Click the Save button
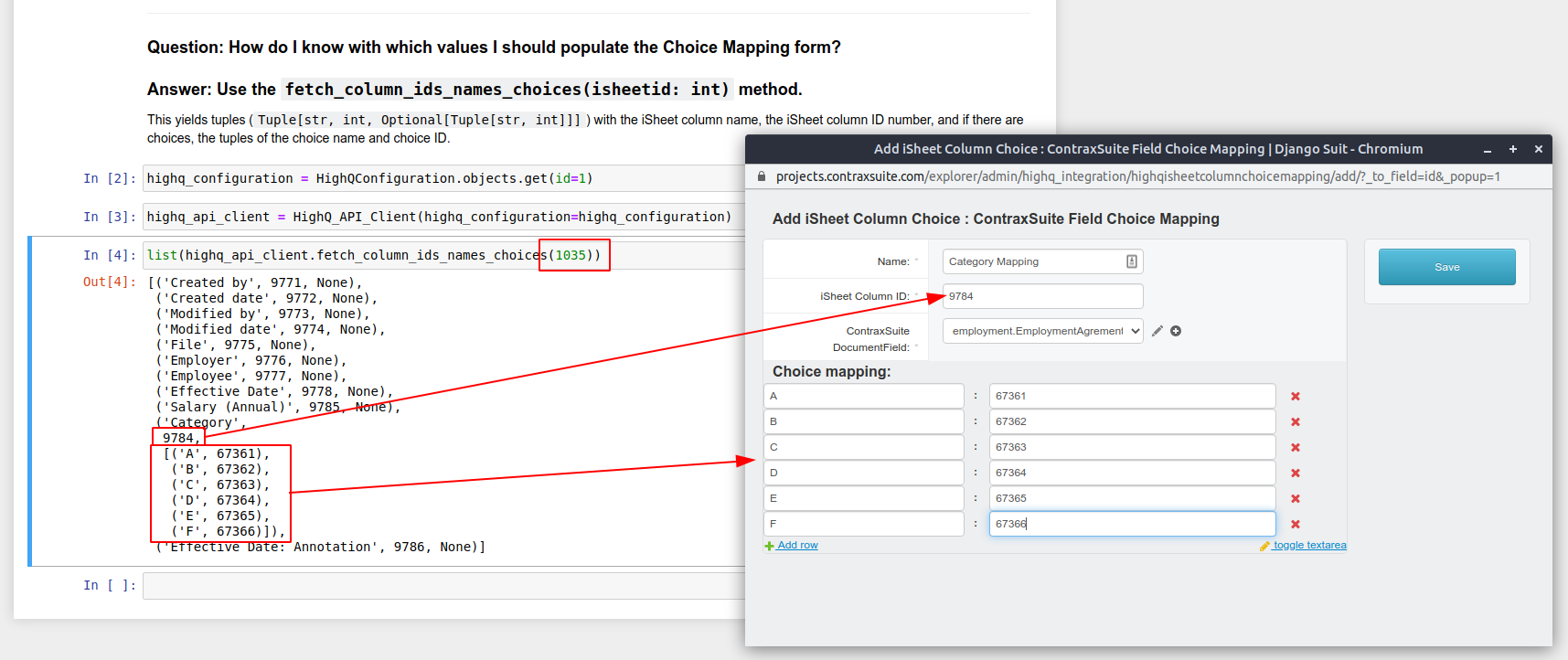Image resolution: width=1568 pixels, height=660 pixels. click(1447, 267)
